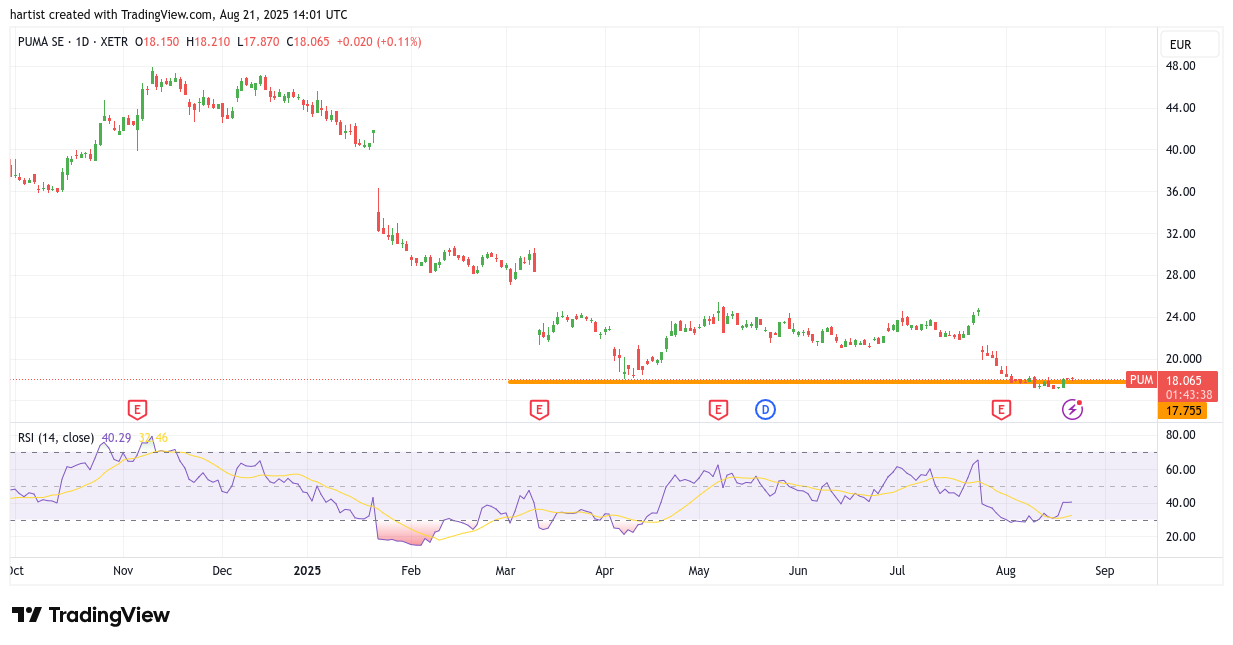Click the Nov label on time axis

[123, 571]
